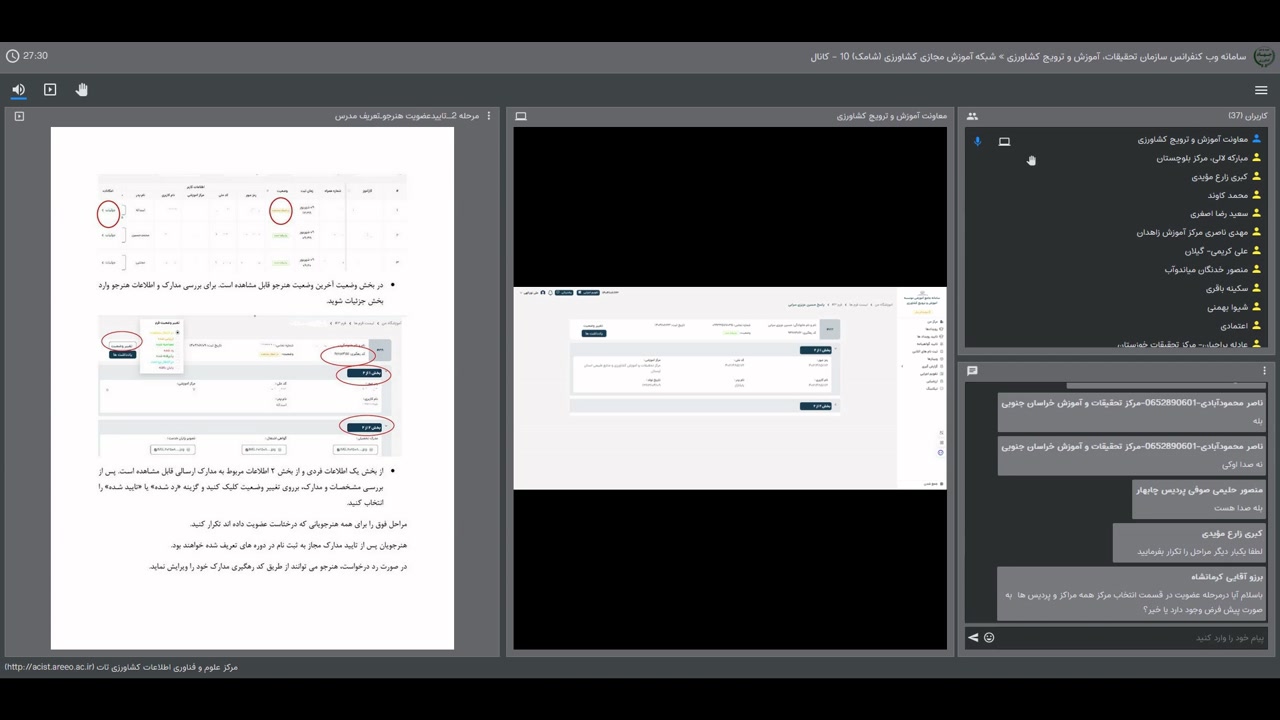1280x720 pixels.
Task: Click avatar icon beside منصور خدنگان میاندوآب
Action: (1257, 270)
